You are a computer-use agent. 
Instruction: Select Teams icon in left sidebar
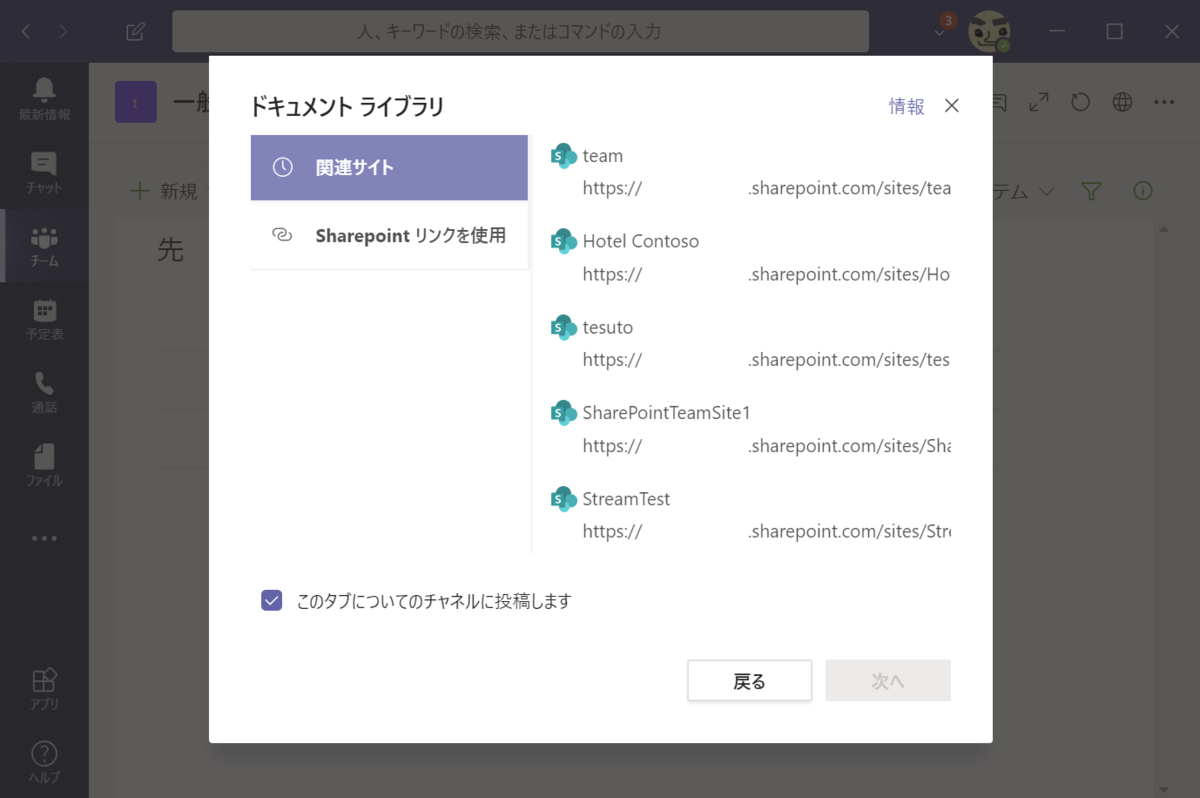pos(44,246)
